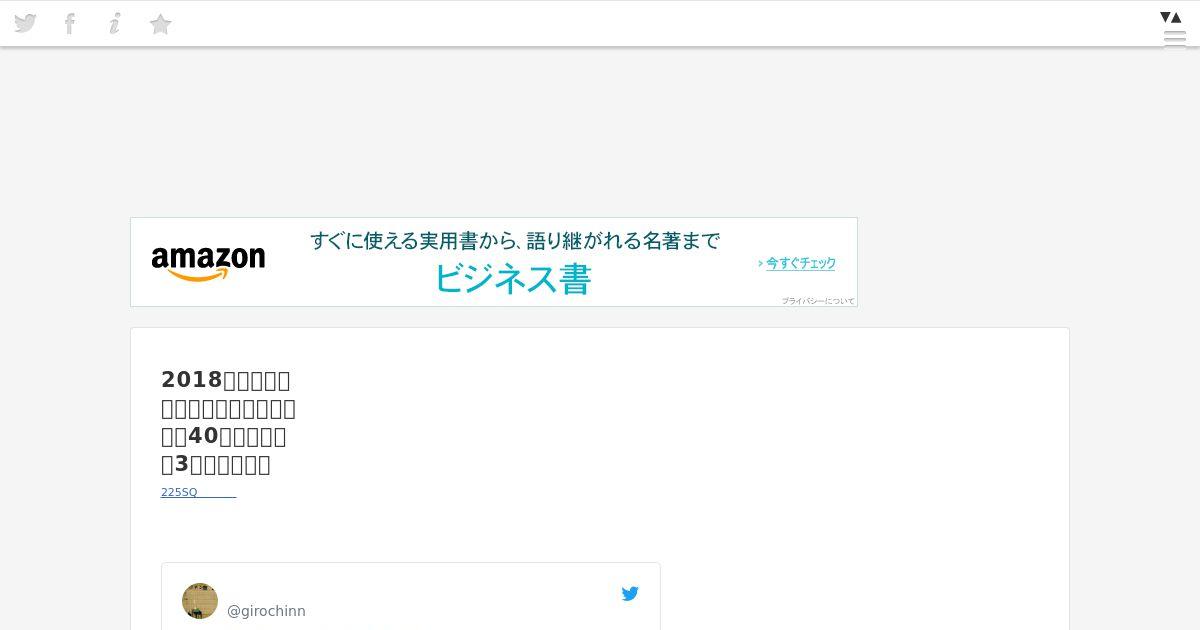Click the Amazon logo in the ad banner
1200x630 pixels.
pyautogui.click(x=208, y=263)
